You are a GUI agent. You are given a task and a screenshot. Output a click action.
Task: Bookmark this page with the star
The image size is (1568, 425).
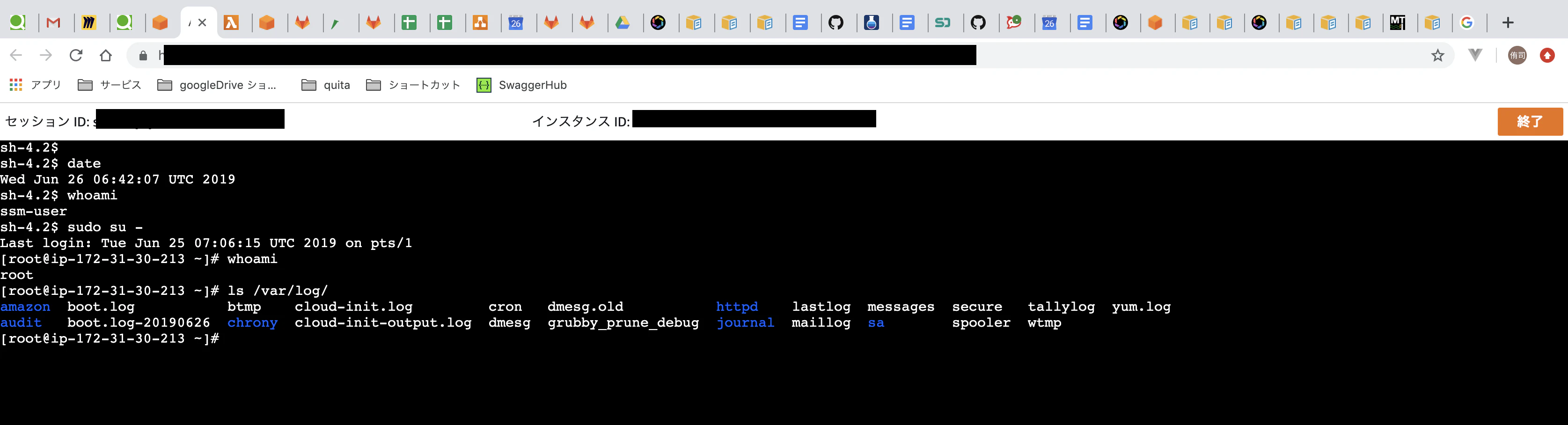click(x=1438, y=55)
